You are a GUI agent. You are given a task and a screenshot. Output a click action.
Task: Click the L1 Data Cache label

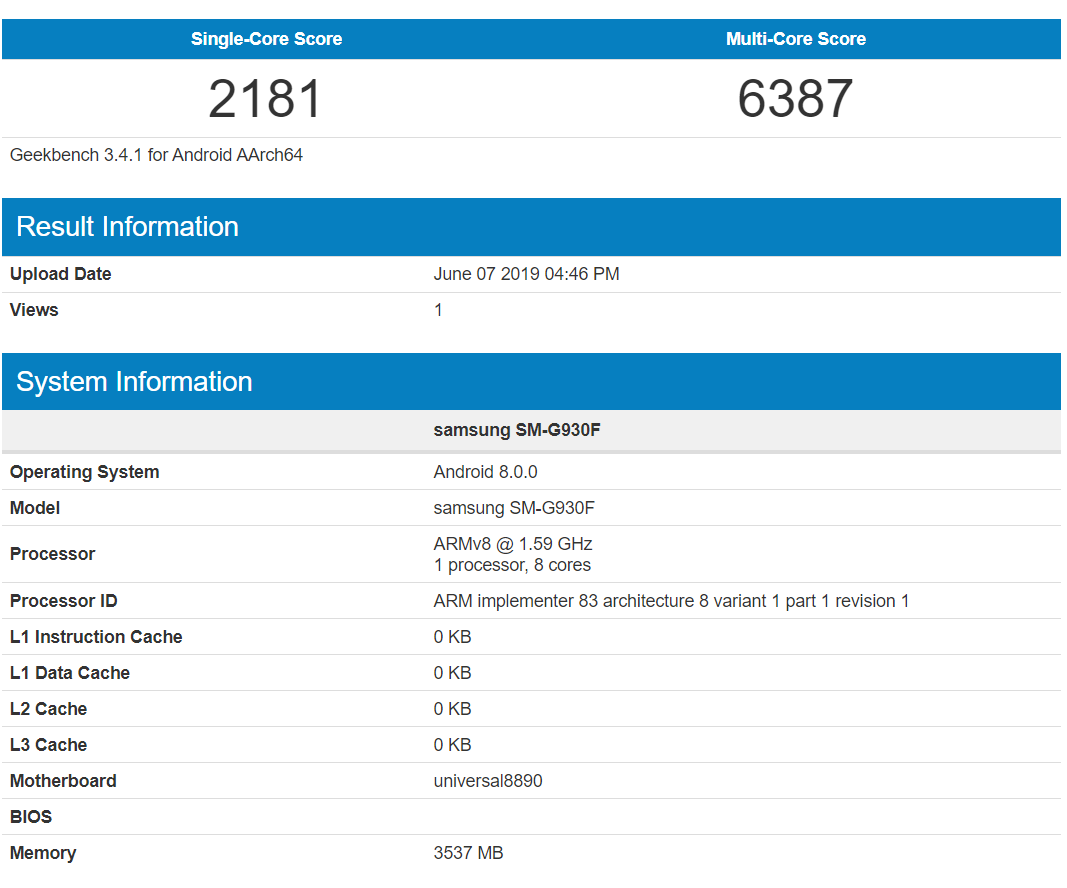[69, 673]
